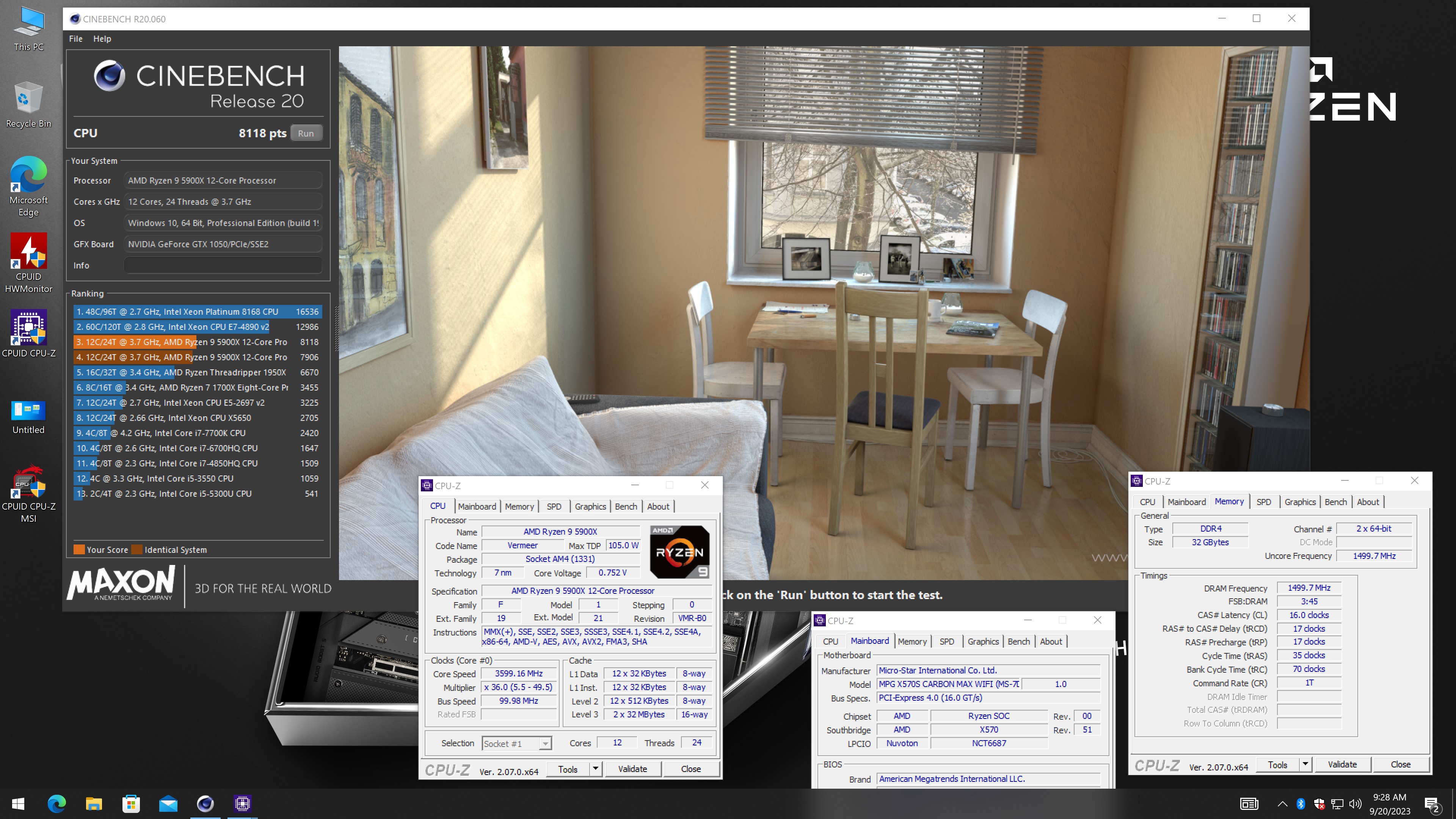Click the Windows Start button
The width and height of the screenshot is (1456, 819).
click(x=18, y=804)
